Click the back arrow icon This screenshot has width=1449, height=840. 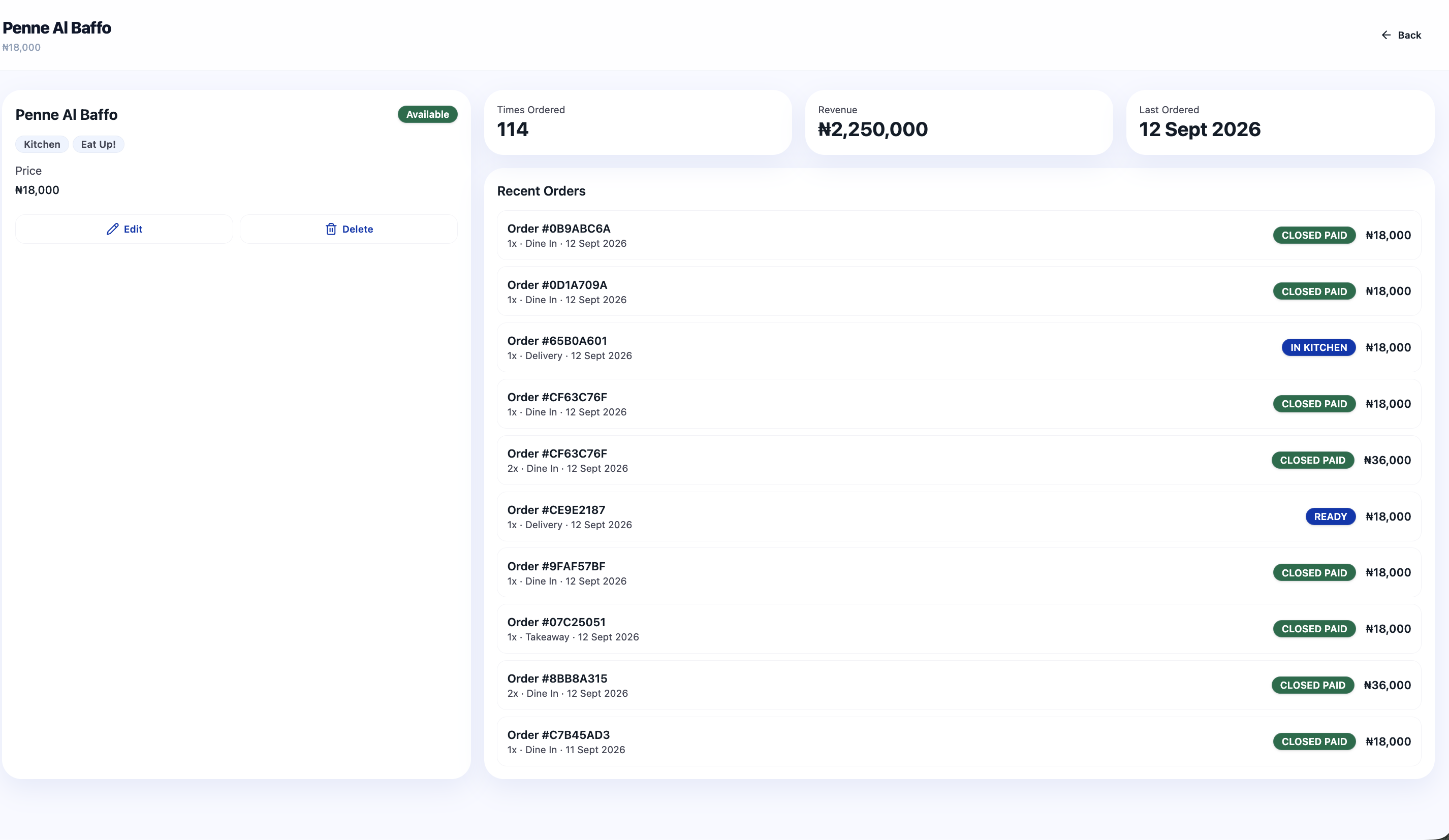(1386, 35)
